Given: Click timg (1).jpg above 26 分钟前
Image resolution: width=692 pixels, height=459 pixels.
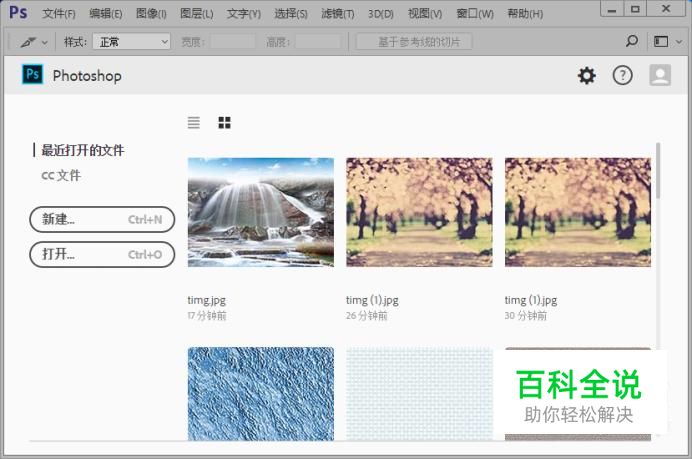Looking at the screenshot, I should 372,301.
